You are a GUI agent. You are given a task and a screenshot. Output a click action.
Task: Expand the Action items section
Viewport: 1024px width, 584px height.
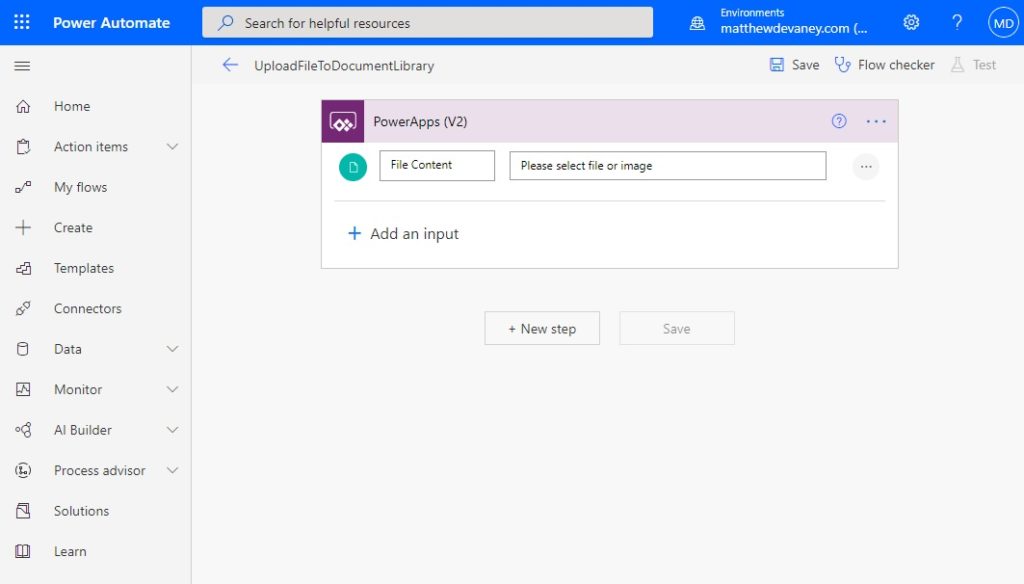(172, 147)
